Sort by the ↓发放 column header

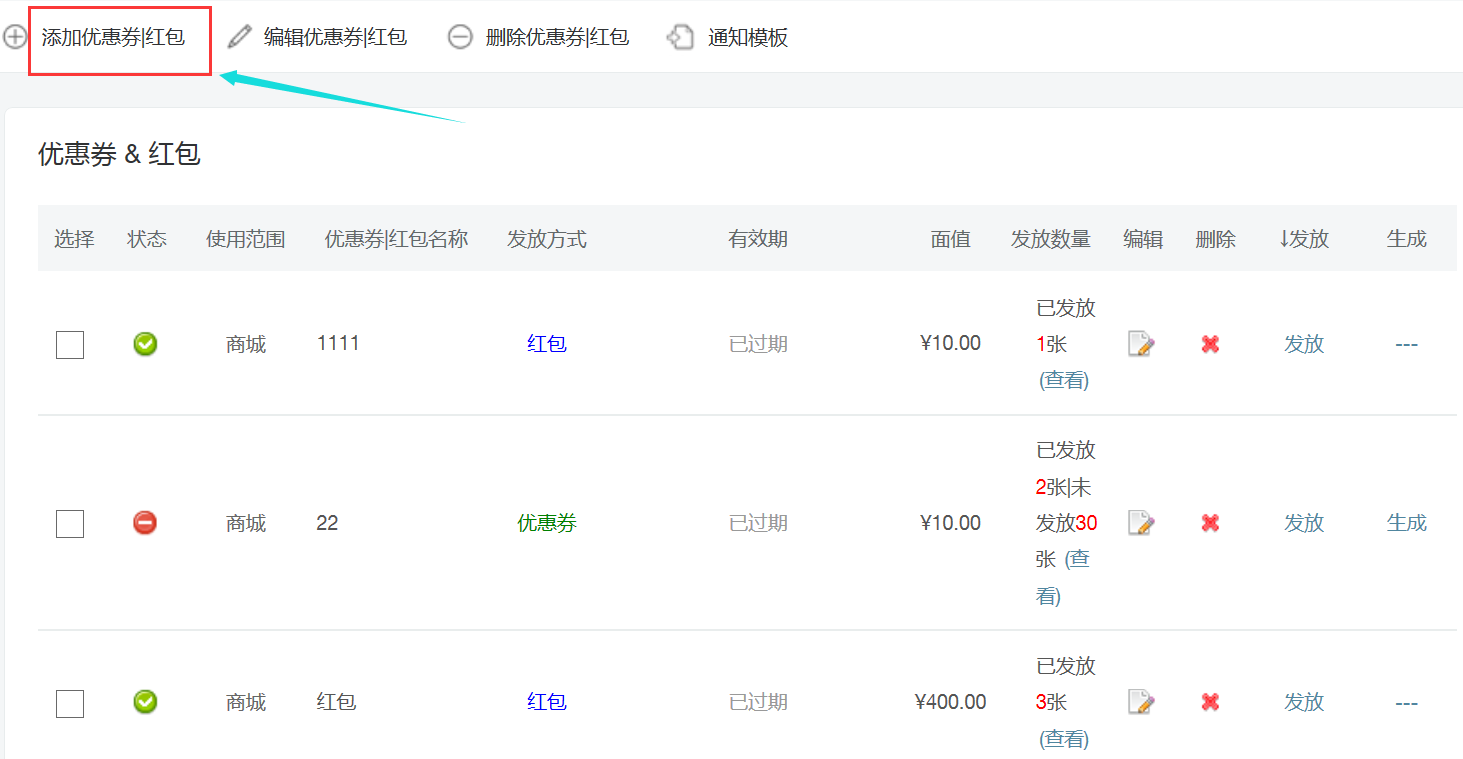click(x=1304, y=239)
